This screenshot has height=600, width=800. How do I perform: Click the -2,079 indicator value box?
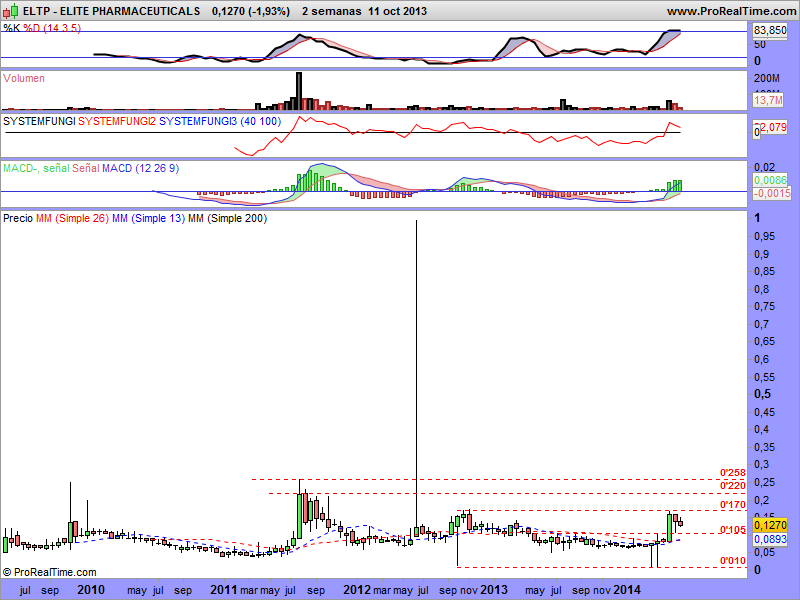click(773, 127)
